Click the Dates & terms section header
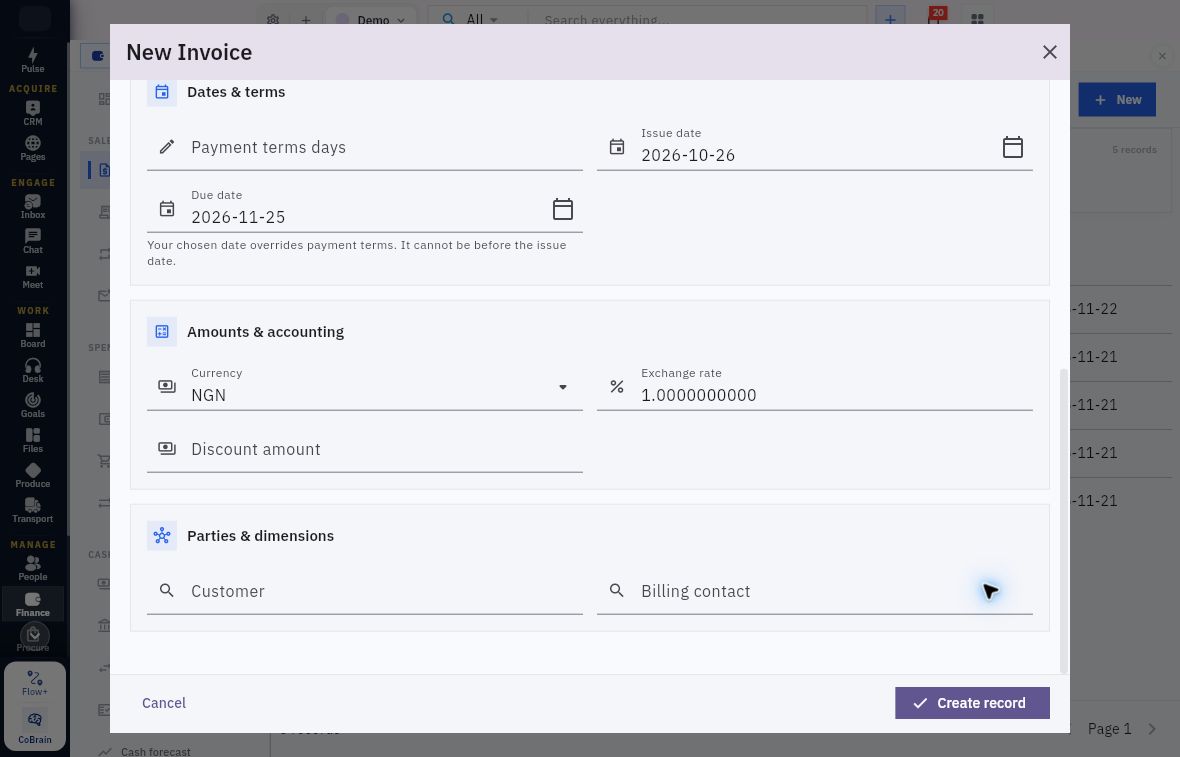The width and height of the screenshot is (1180, 757). coord(236,92)
